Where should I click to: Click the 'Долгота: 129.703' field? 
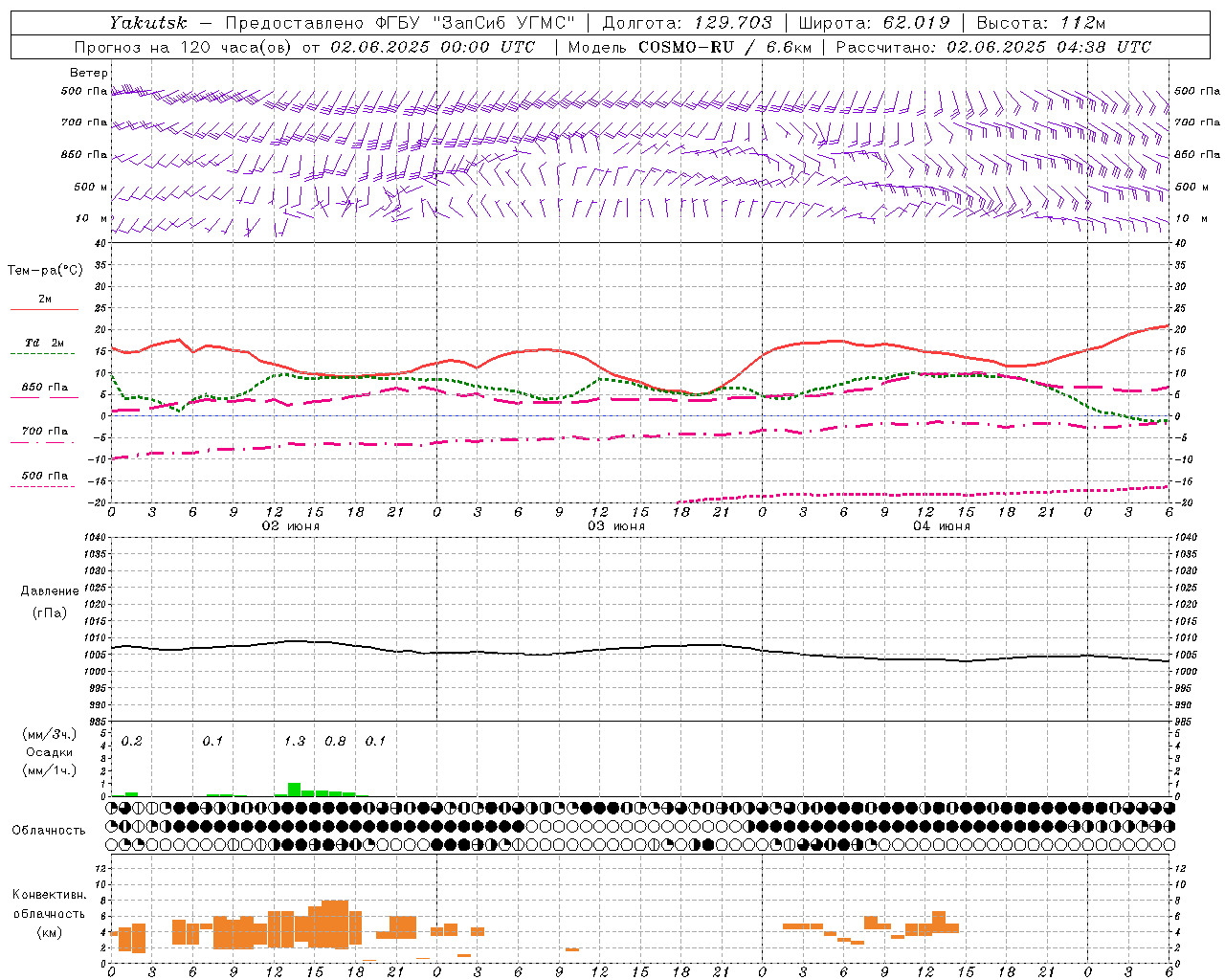click(686, 23)
